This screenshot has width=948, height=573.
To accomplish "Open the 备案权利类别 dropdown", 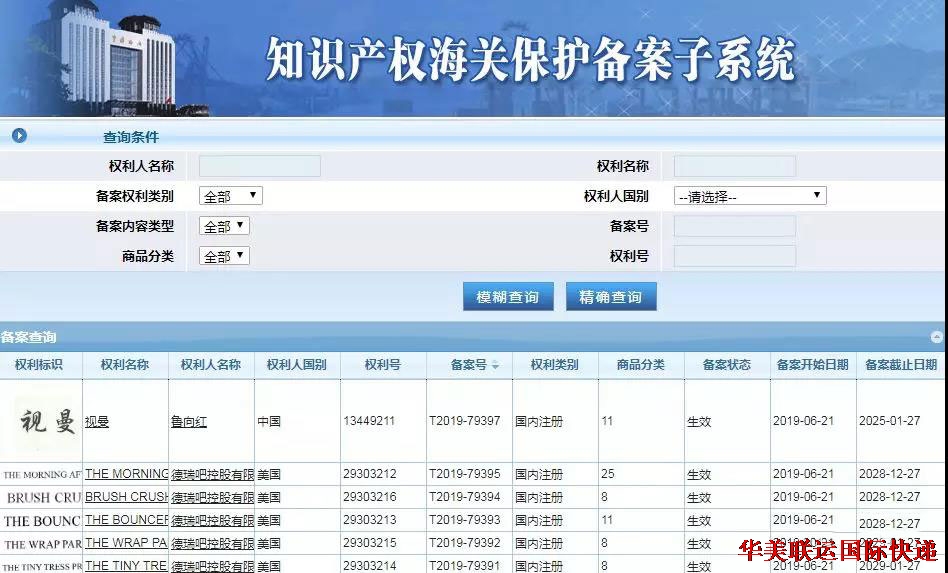I will pos(231,196).
